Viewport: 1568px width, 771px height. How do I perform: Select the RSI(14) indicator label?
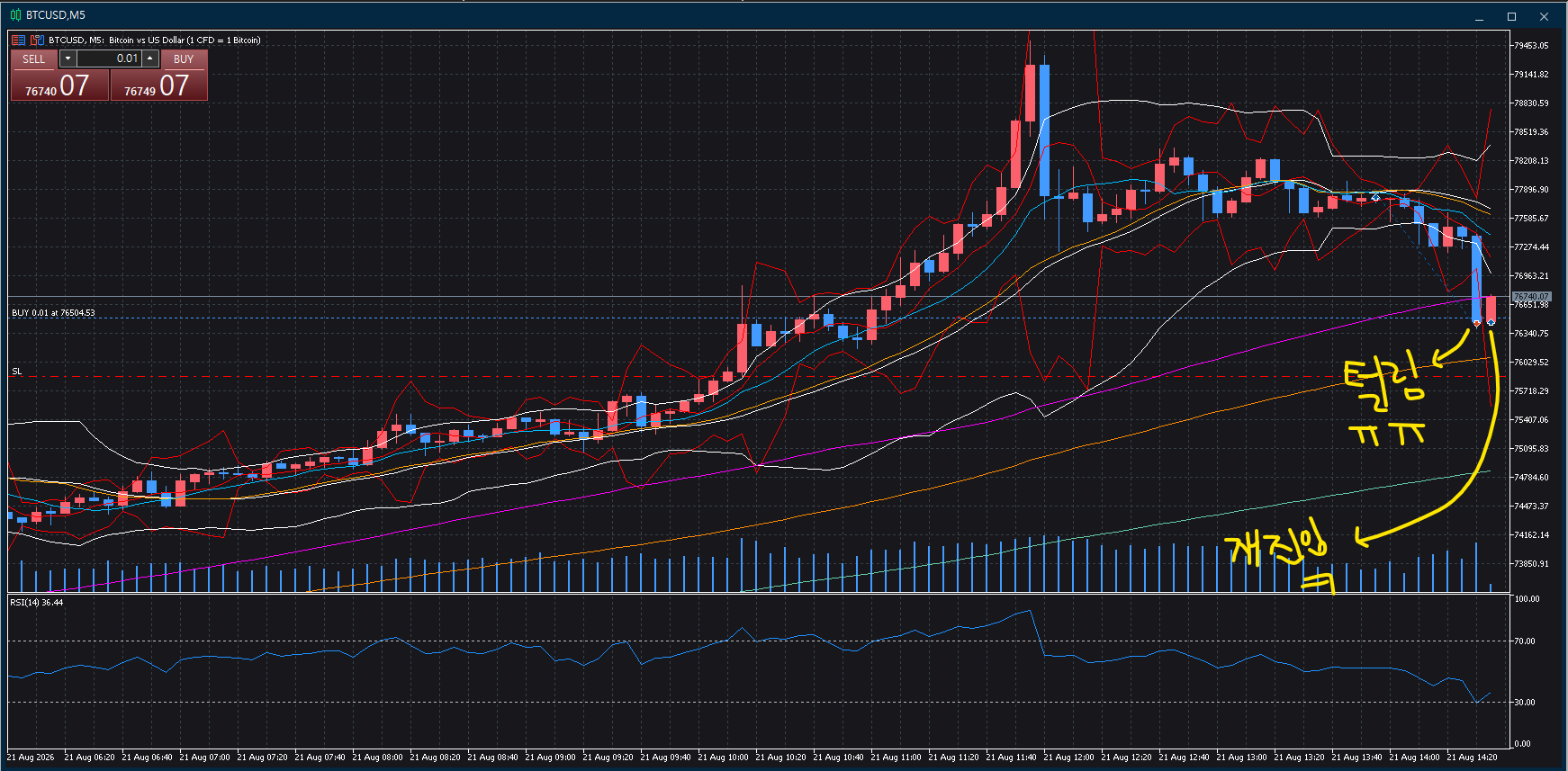pyautogui.click(x=37, y=603)
